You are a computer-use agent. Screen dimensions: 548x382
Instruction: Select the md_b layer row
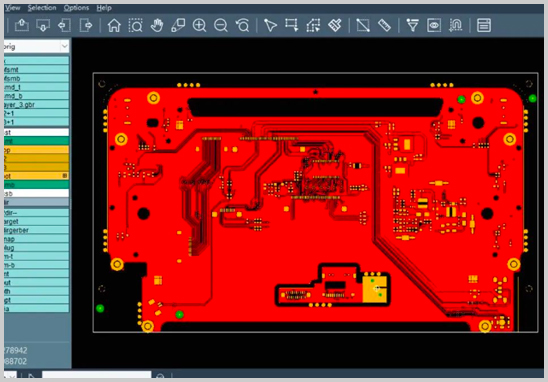coord(36,96)
